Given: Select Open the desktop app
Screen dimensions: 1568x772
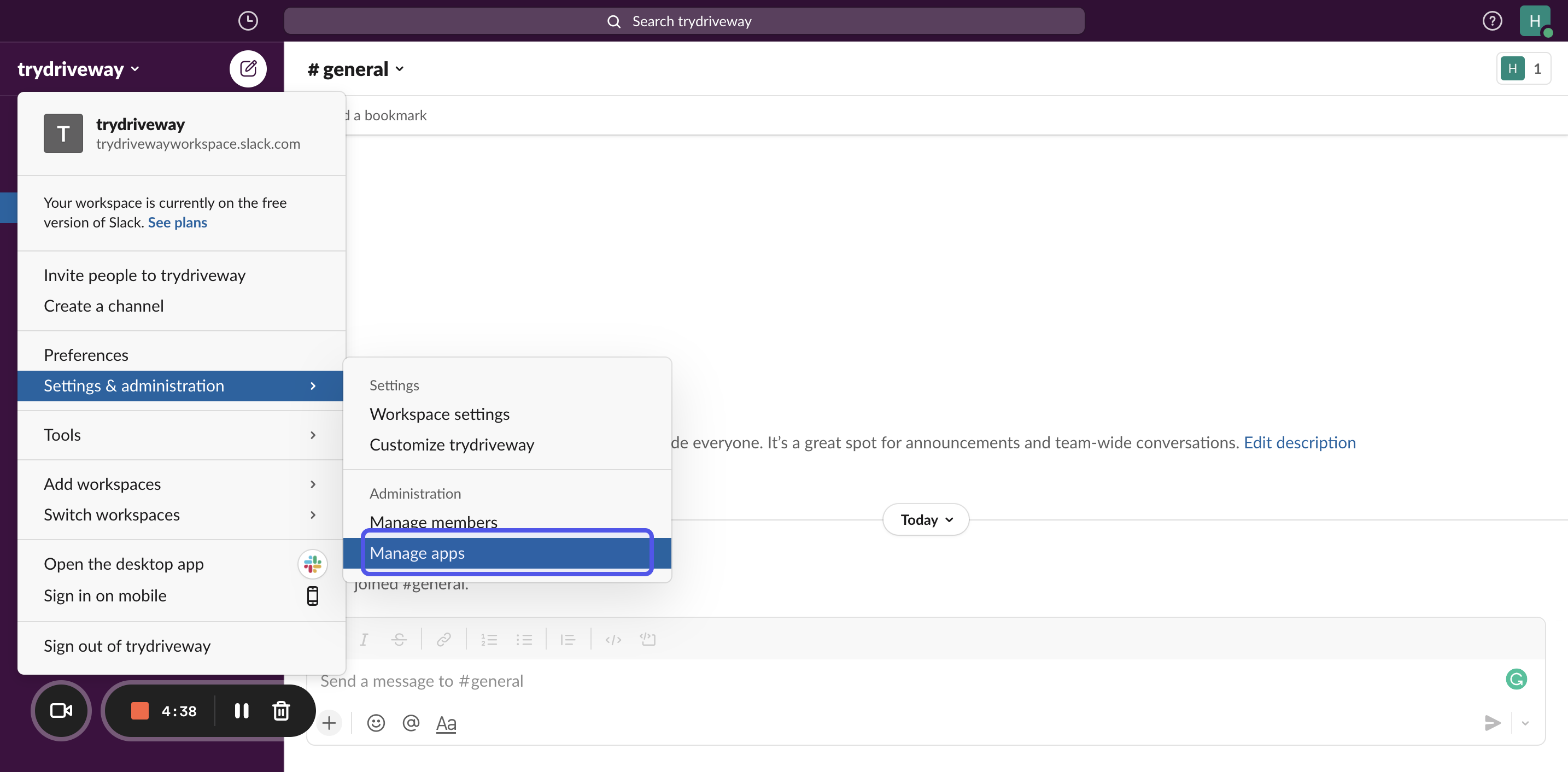Looking at the screenshot, I should pos(181,564).
